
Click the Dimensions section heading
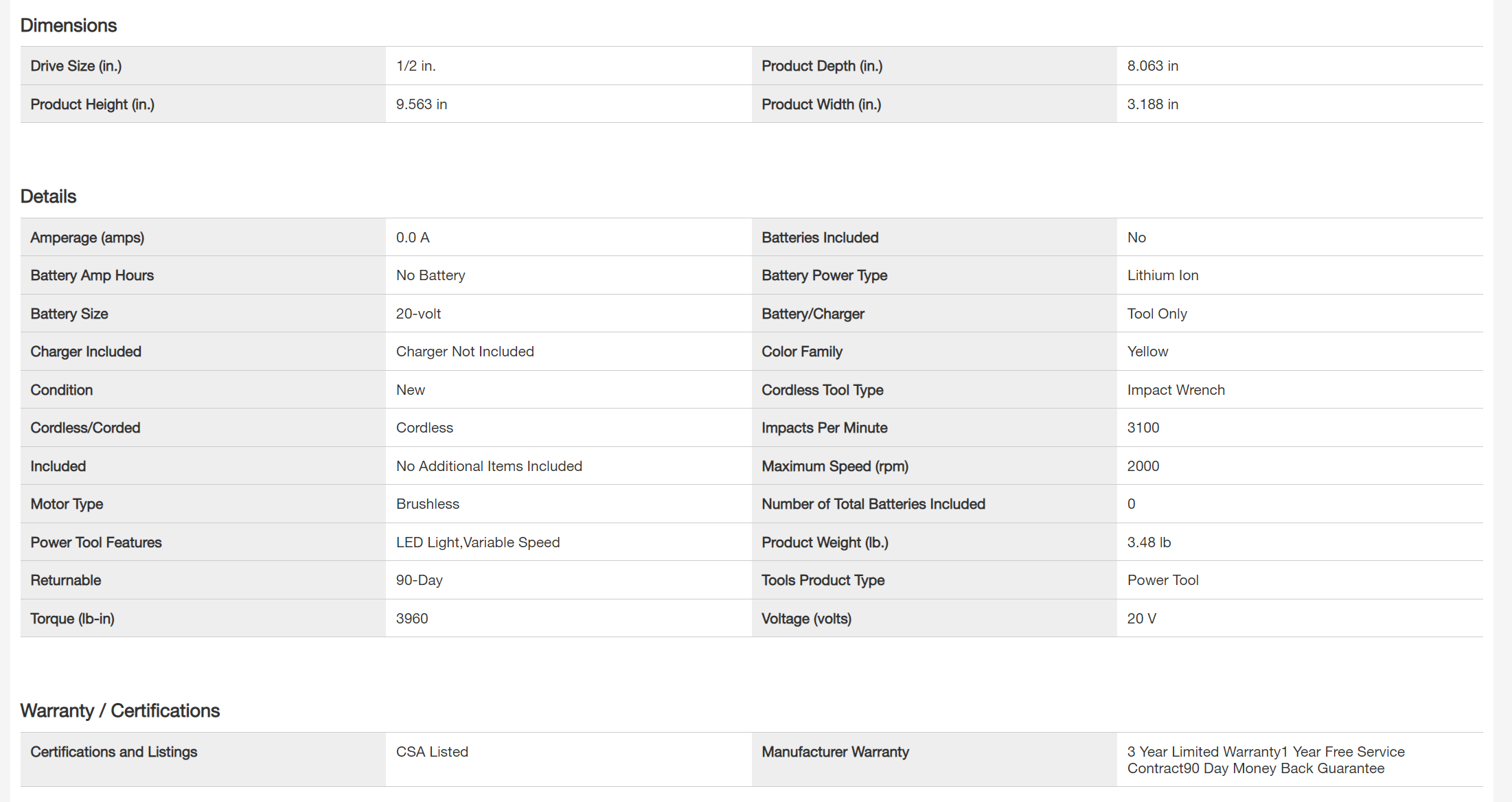pos(69,25)
